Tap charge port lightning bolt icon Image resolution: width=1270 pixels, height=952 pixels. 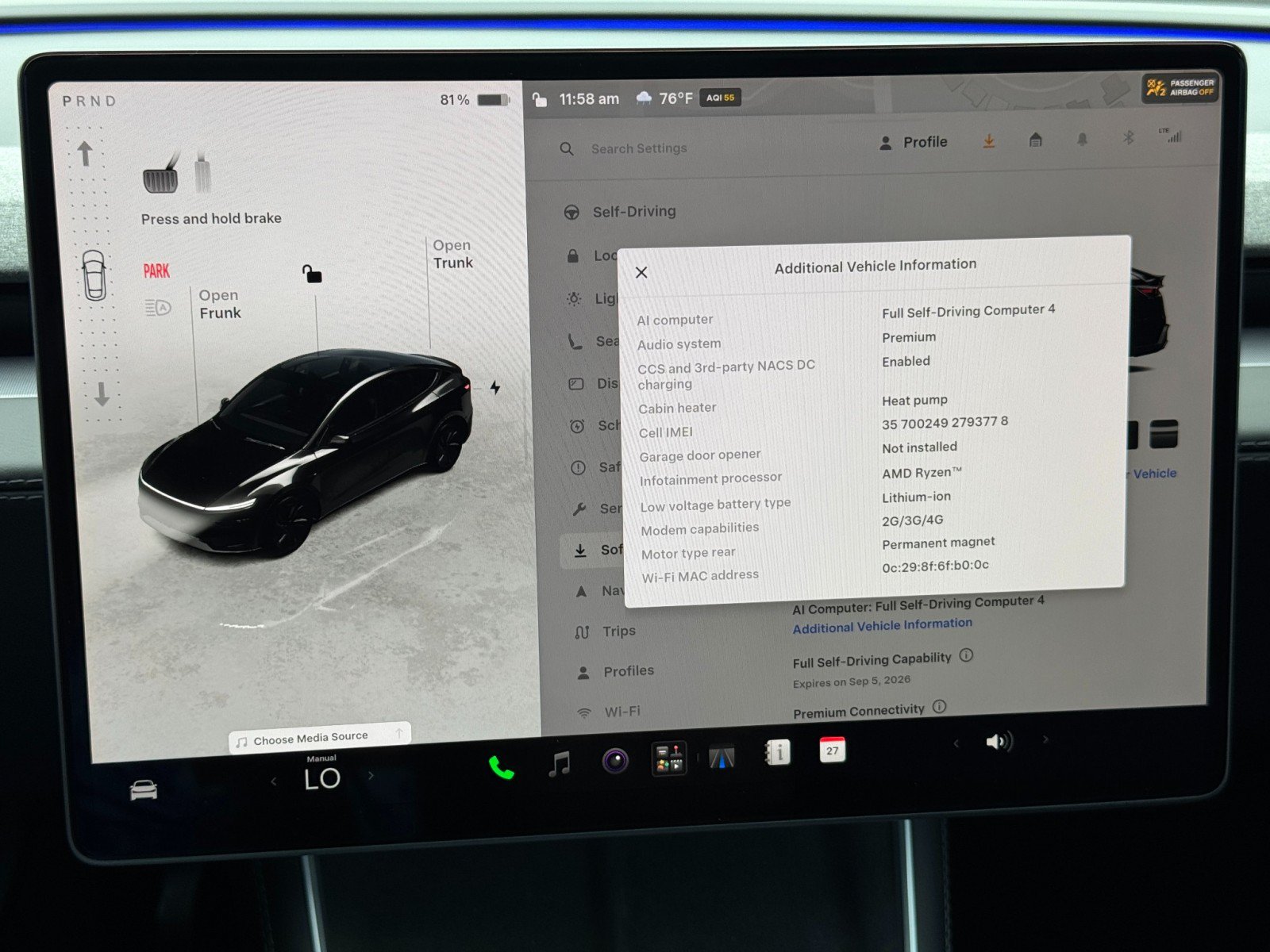coord(495,387)
